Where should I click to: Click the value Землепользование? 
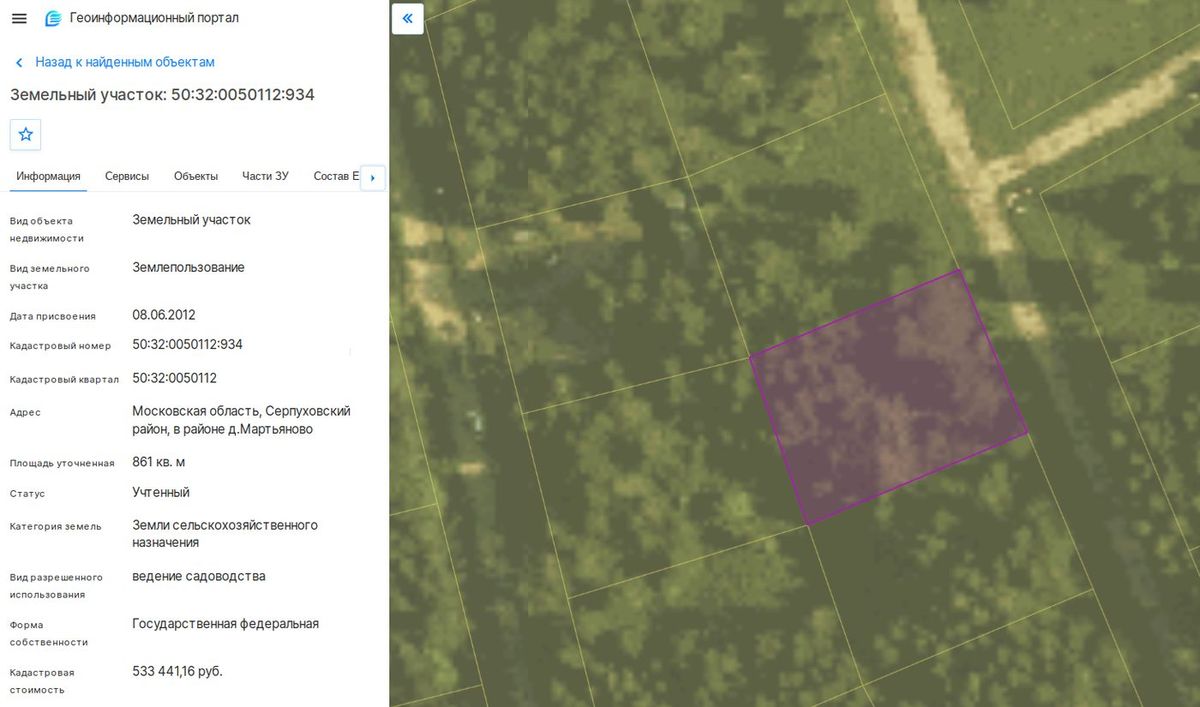click(188, 267)
